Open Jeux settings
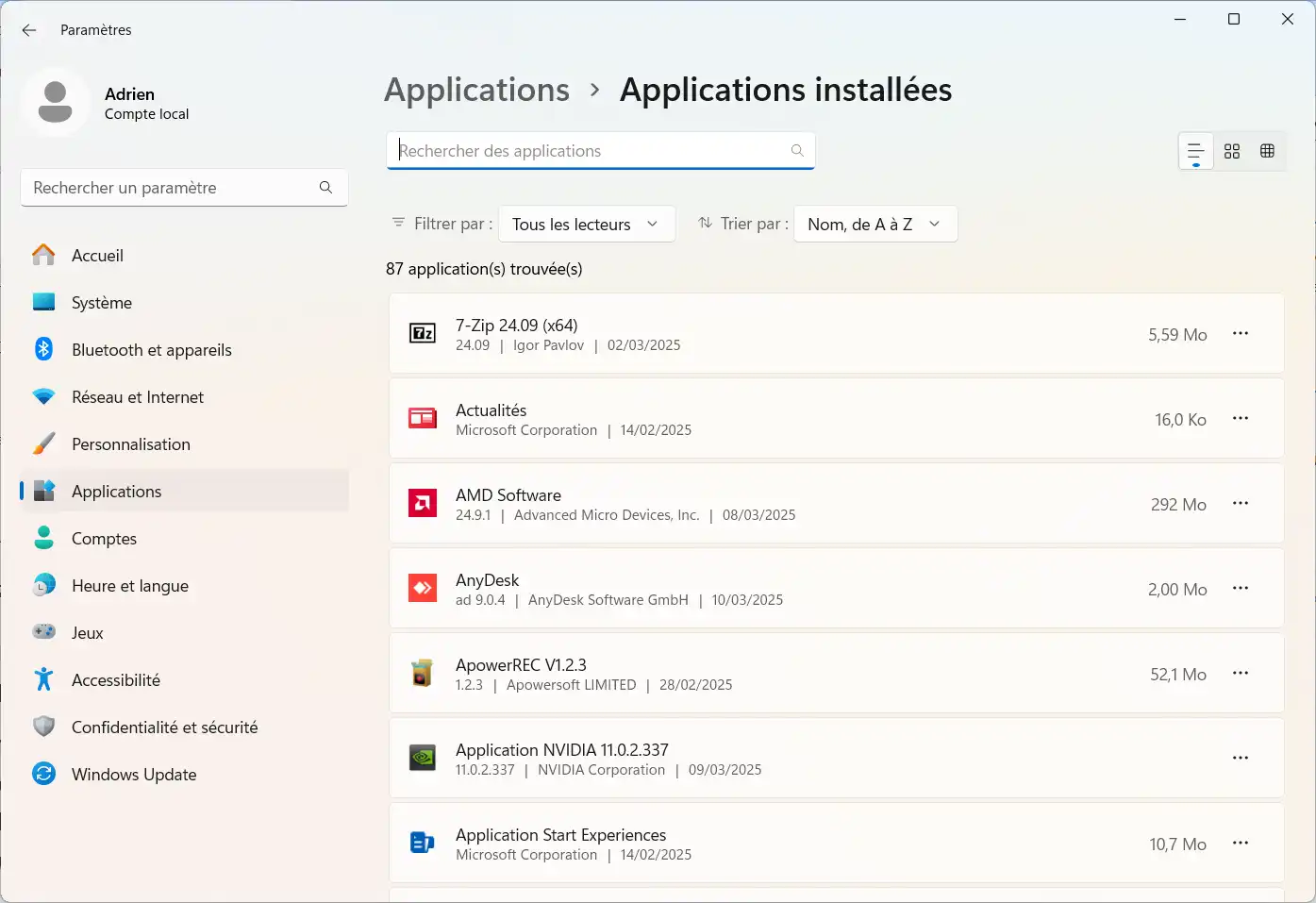 pyautogui.click(x=185, y=633)
